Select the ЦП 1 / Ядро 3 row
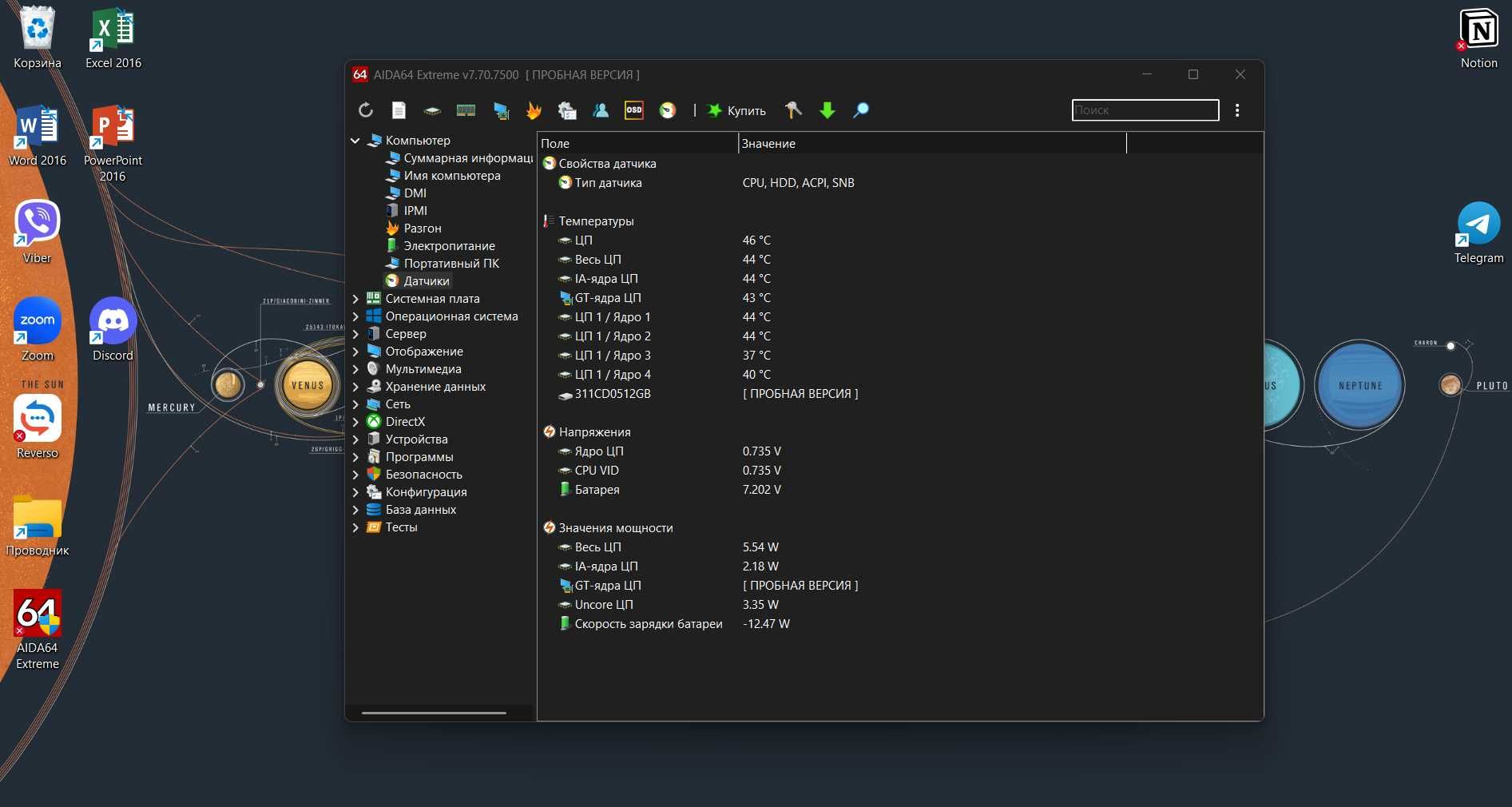1512x807 pixels. point(900,356)
